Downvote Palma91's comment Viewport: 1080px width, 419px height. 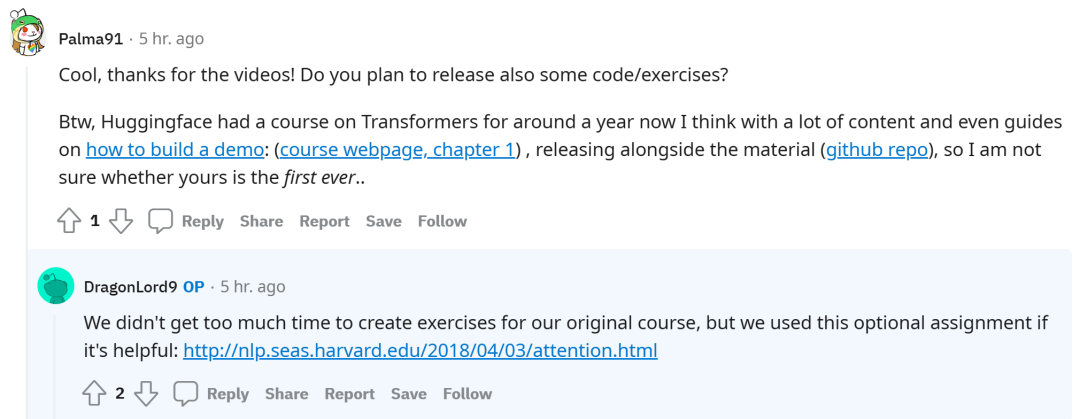120,221
